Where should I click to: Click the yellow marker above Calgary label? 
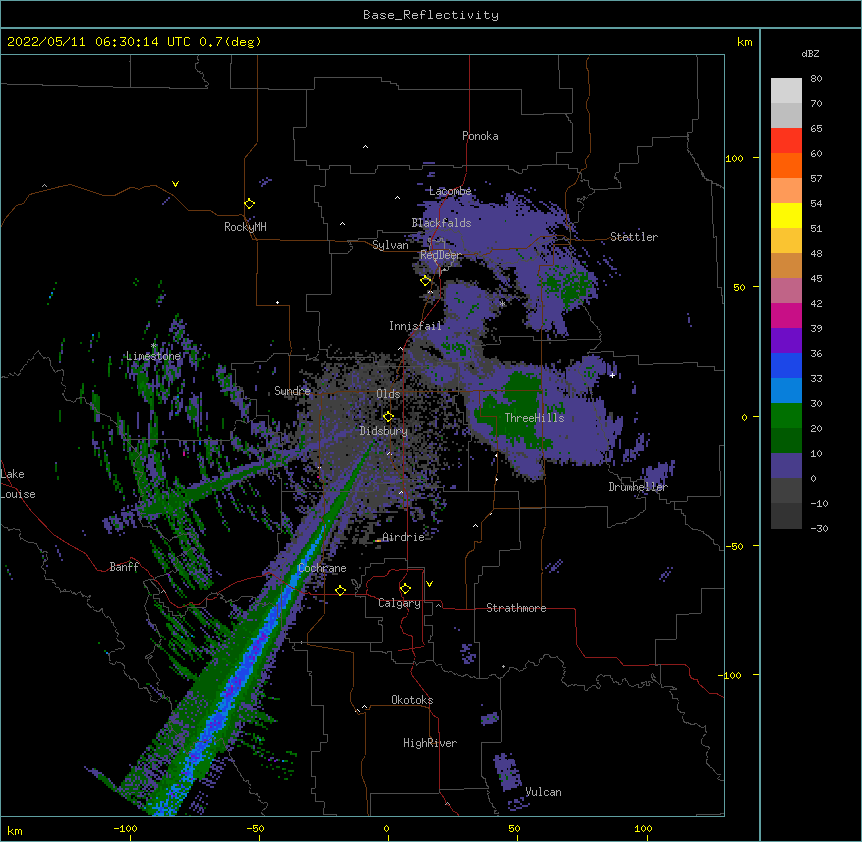(405, 589)
